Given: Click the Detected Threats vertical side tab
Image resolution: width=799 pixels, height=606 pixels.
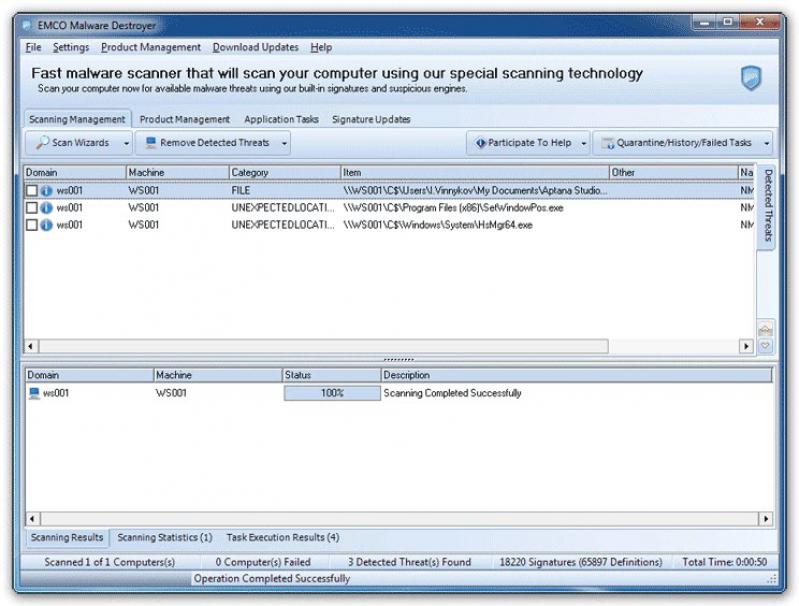Looking at the screenshot, I should [x=767, y=206].
